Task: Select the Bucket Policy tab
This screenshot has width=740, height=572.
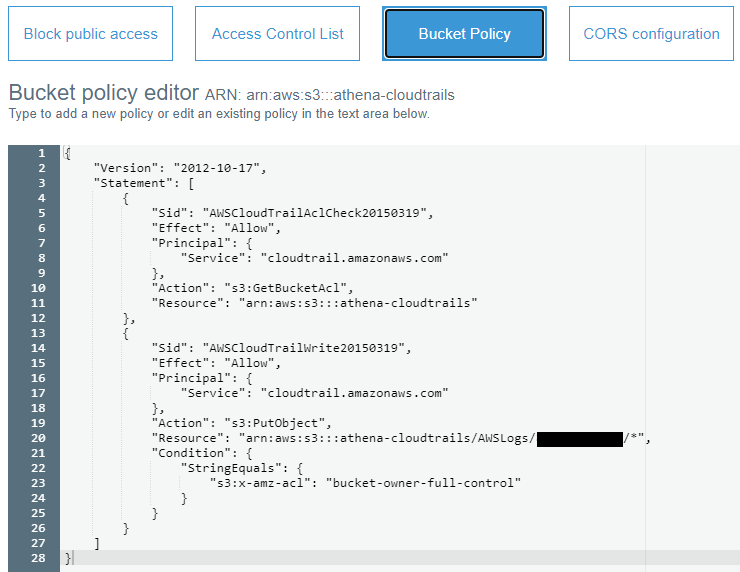Action: pyautogui.click(x=464, y=34)
